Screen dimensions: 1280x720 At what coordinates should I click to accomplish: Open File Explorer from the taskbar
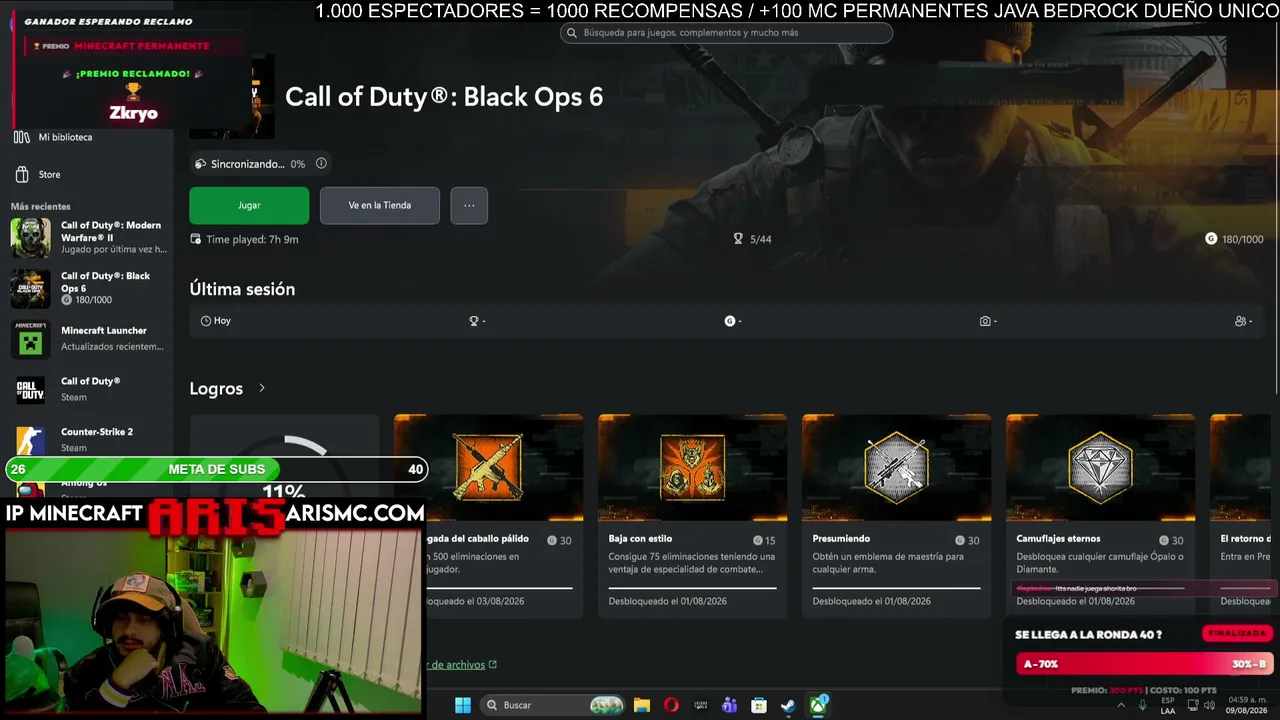point(642,705)
